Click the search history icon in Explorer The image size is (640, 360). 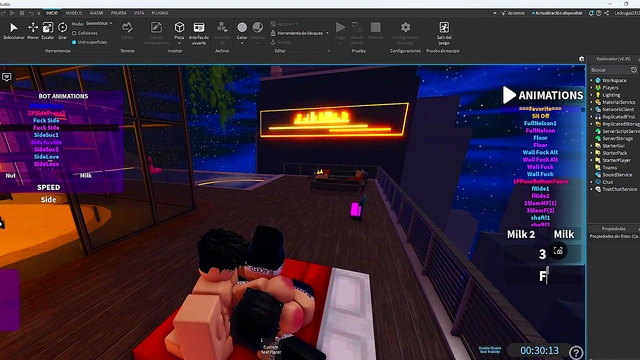point(633,70)
